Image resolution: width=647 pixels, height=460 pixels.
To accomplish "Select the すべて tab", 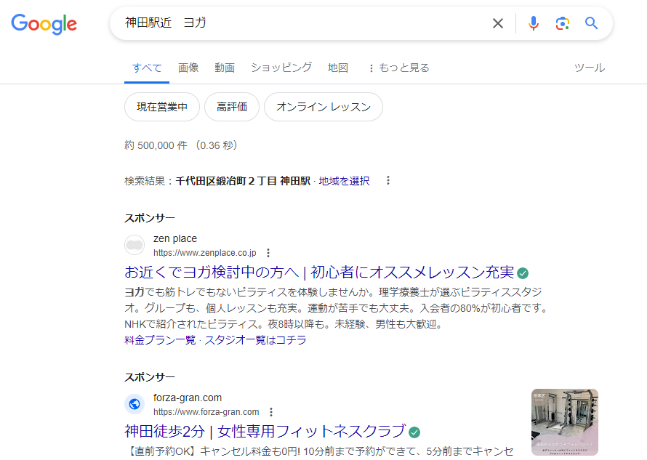I will point(147,68).
